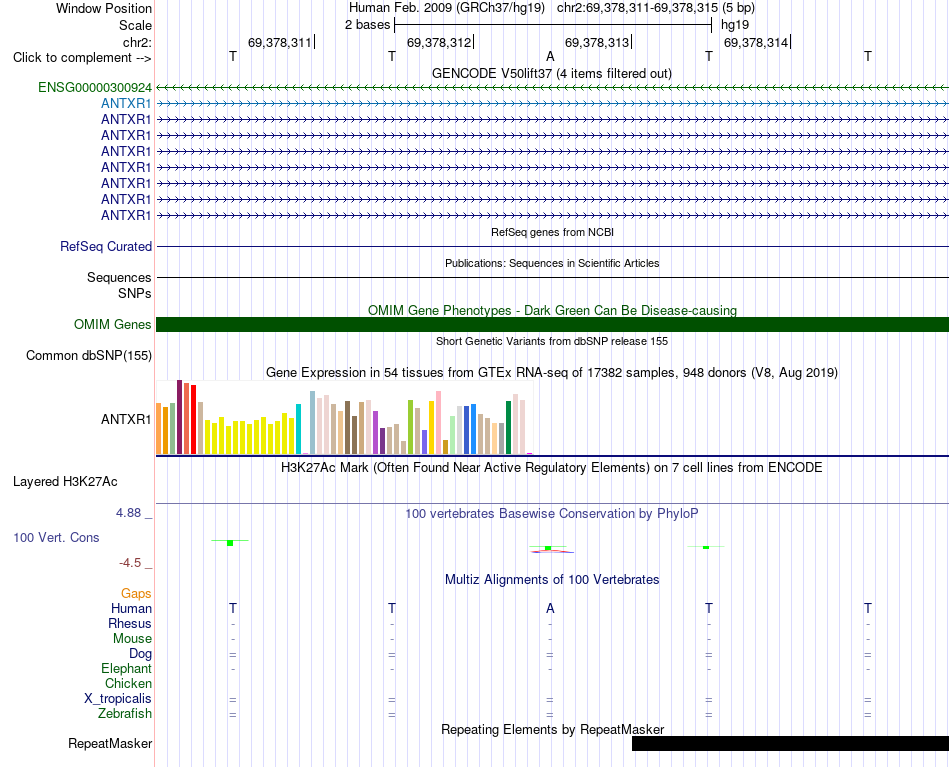Viewport: 950px width, 767px height.
Task: Click the Mouse species row label
Action: pyautogui.click(x=132, y=639)
